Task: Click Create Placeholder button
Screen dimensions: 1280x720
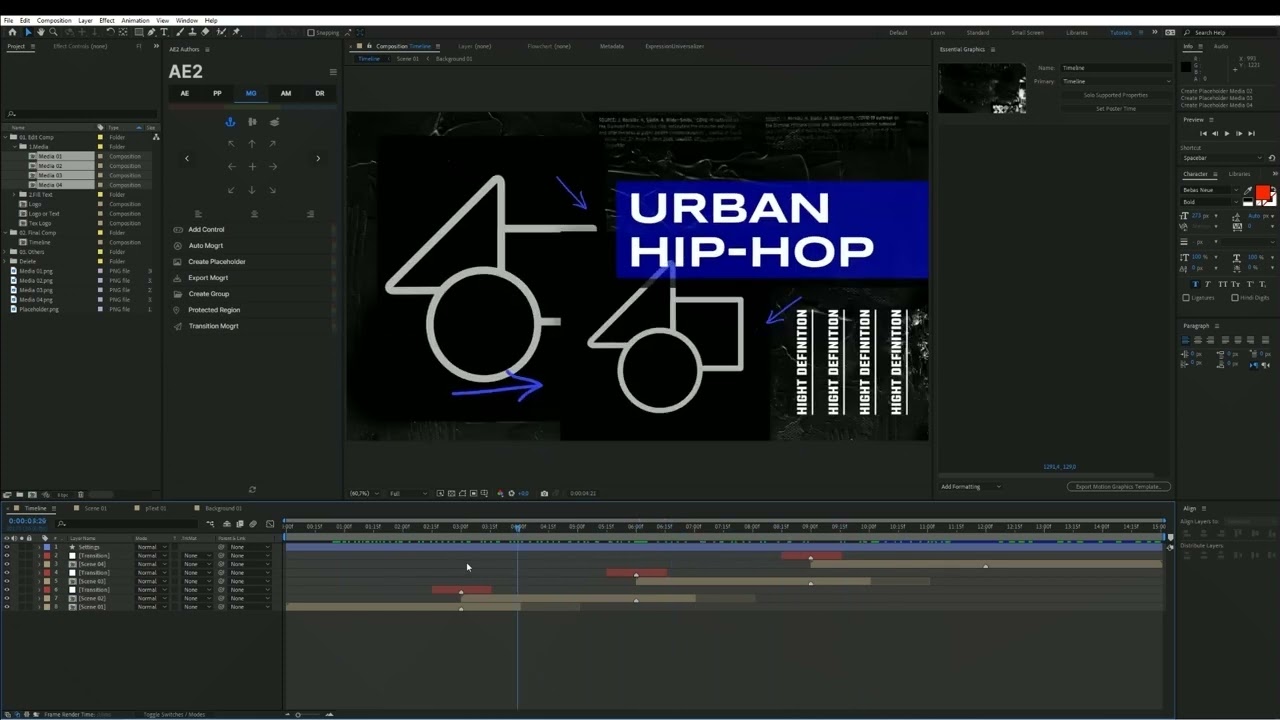Action: (x=216, y=262)
